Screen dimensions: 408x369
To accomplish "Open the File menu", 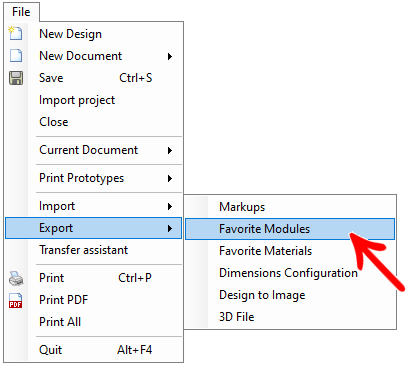I will tap(21, 12).
